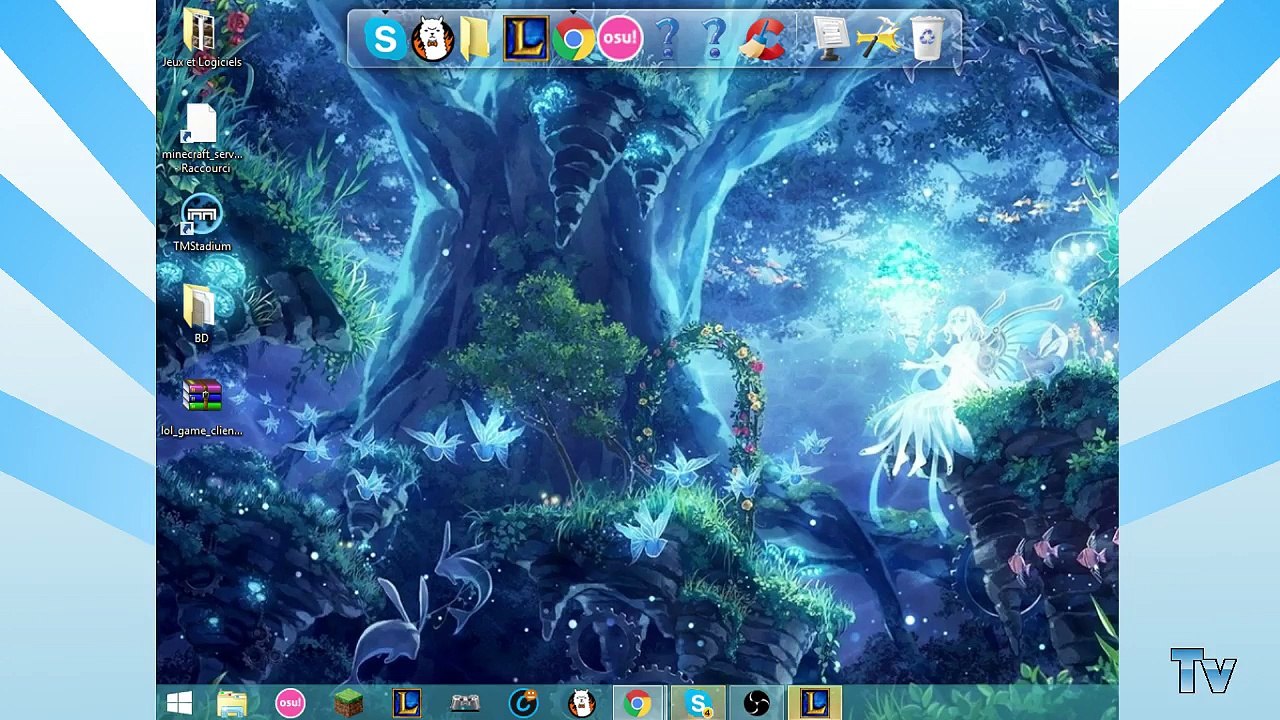Click the League of Legends taskbar icon beside Minecraft

[x=406, y=703]
